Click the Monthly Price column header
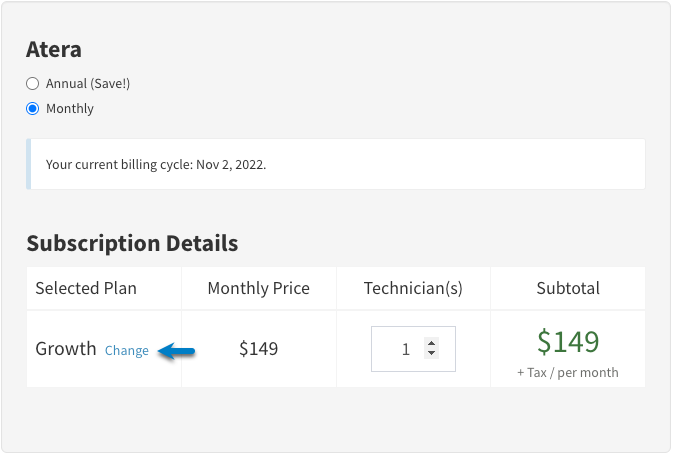Screen dimensions: 674x453 [258, 288]
